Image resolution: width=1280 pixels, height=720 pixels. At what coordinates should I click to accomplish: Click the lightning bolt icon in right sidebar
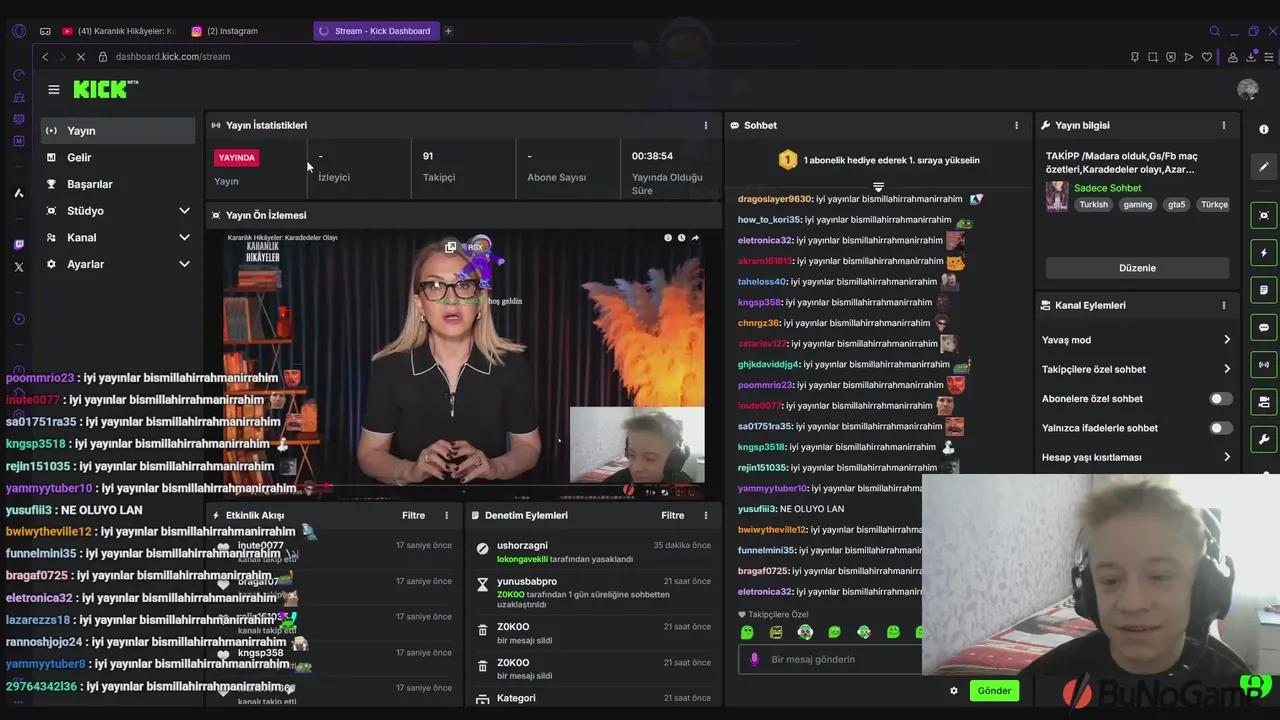coord(1264,253)
